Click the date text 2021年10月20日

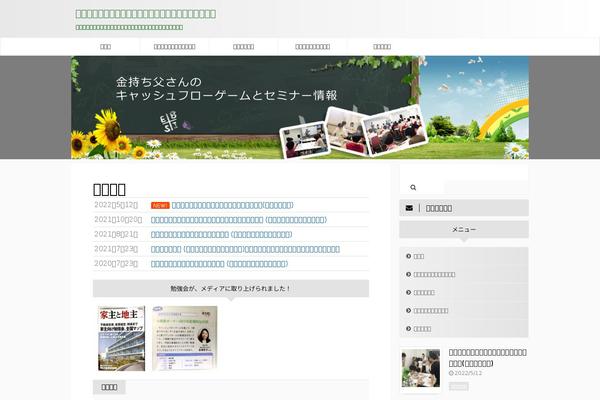coord(118,220)
